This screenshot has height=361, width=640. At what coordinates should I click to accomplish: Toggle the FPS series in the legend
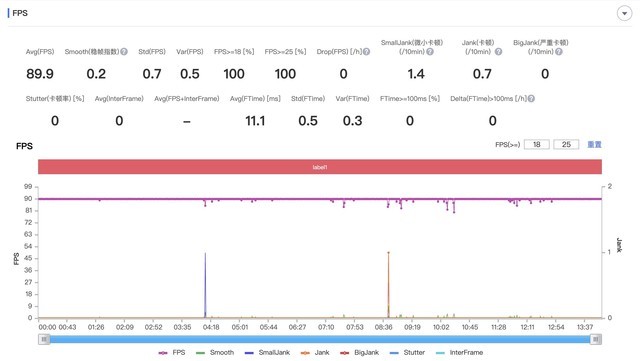[172, 352]
